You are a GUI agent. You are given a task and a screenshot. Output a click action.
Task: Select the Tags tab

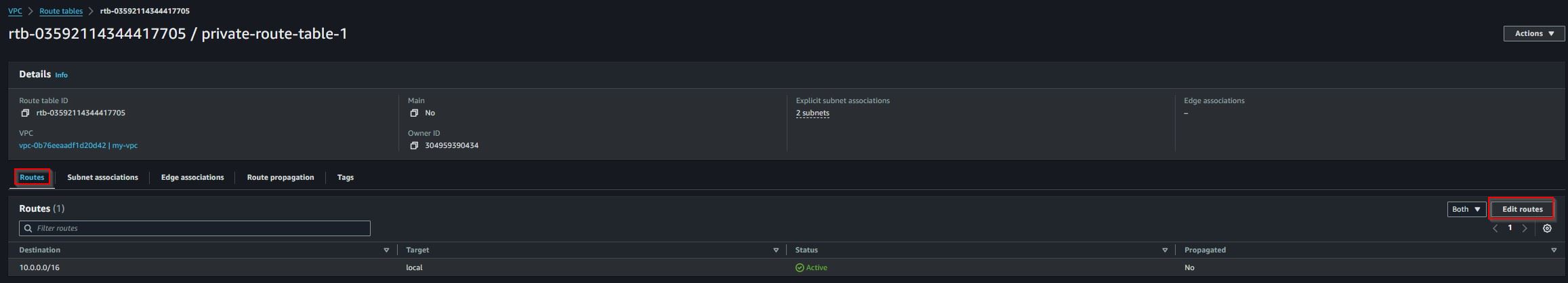pyautogui.click(x=346, y=178)
